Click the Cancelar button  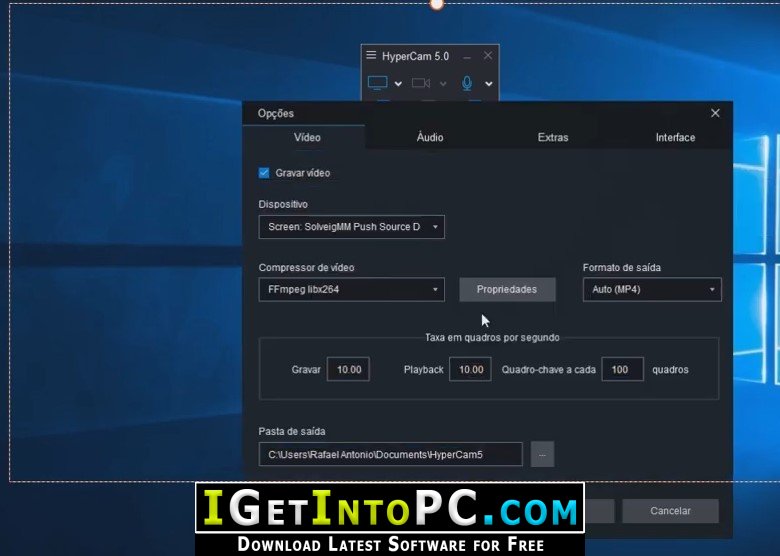pyautogui.click(x=670, y=511)
